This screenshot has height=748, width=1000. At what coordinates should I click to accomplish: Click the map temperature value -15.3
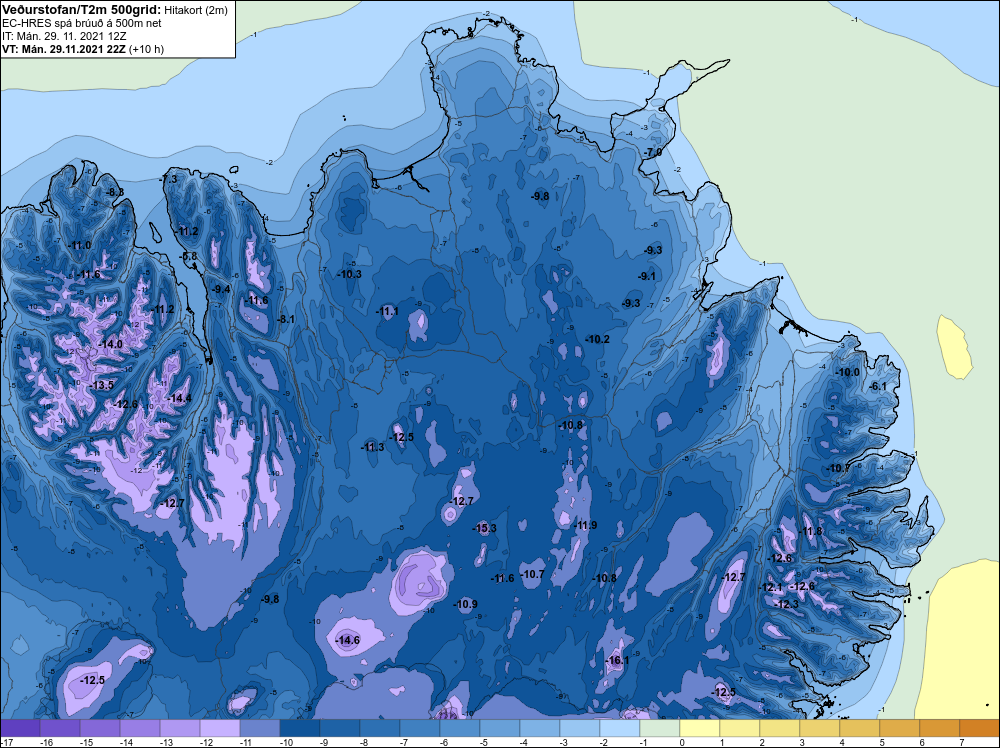point(485,529)
